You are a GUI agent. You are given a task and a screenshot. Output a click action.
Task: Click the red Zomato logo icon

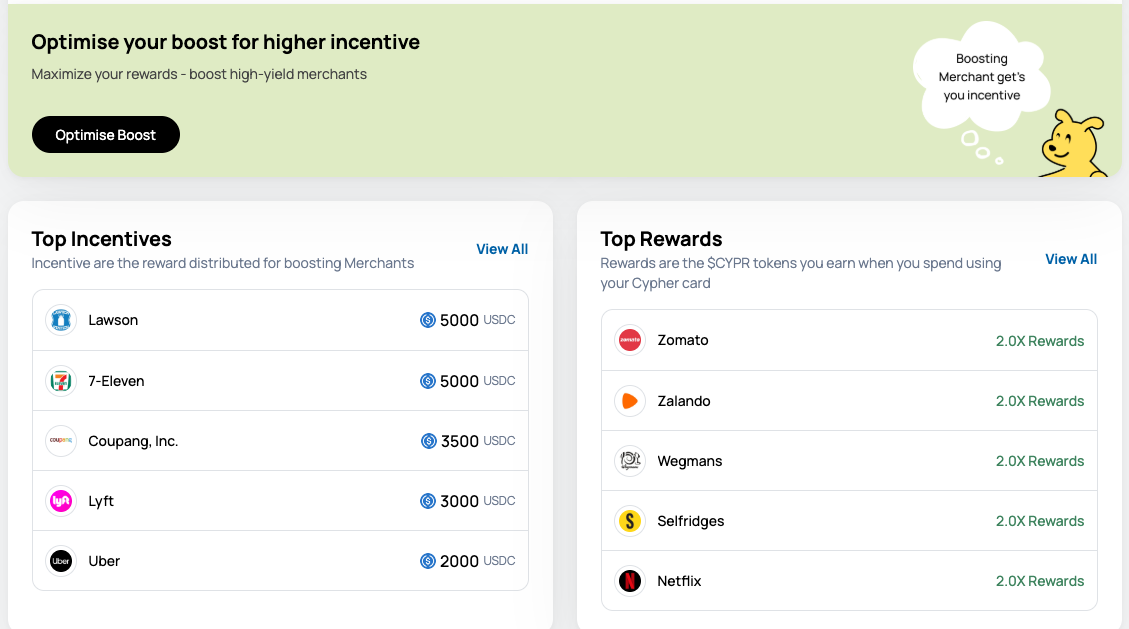630,340
